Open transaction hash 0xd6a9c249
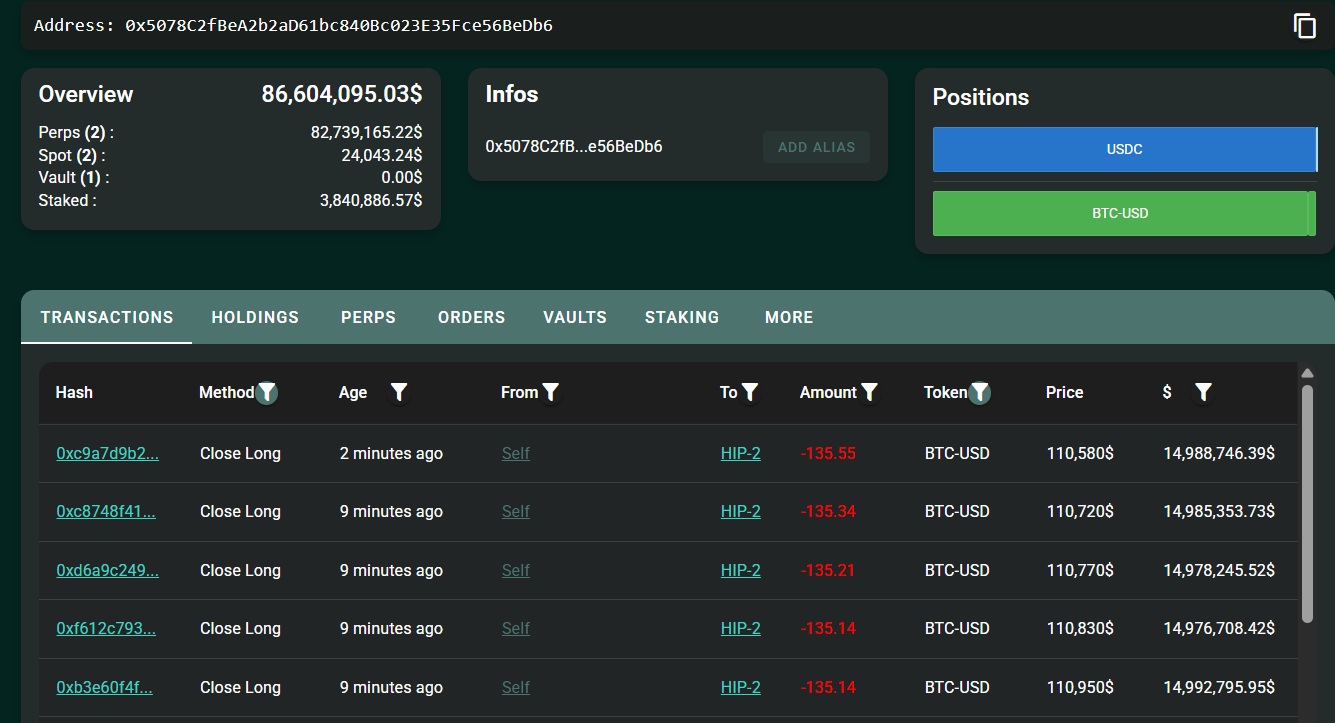This screenshot has height=723, width=1335. tap(107, 571)
